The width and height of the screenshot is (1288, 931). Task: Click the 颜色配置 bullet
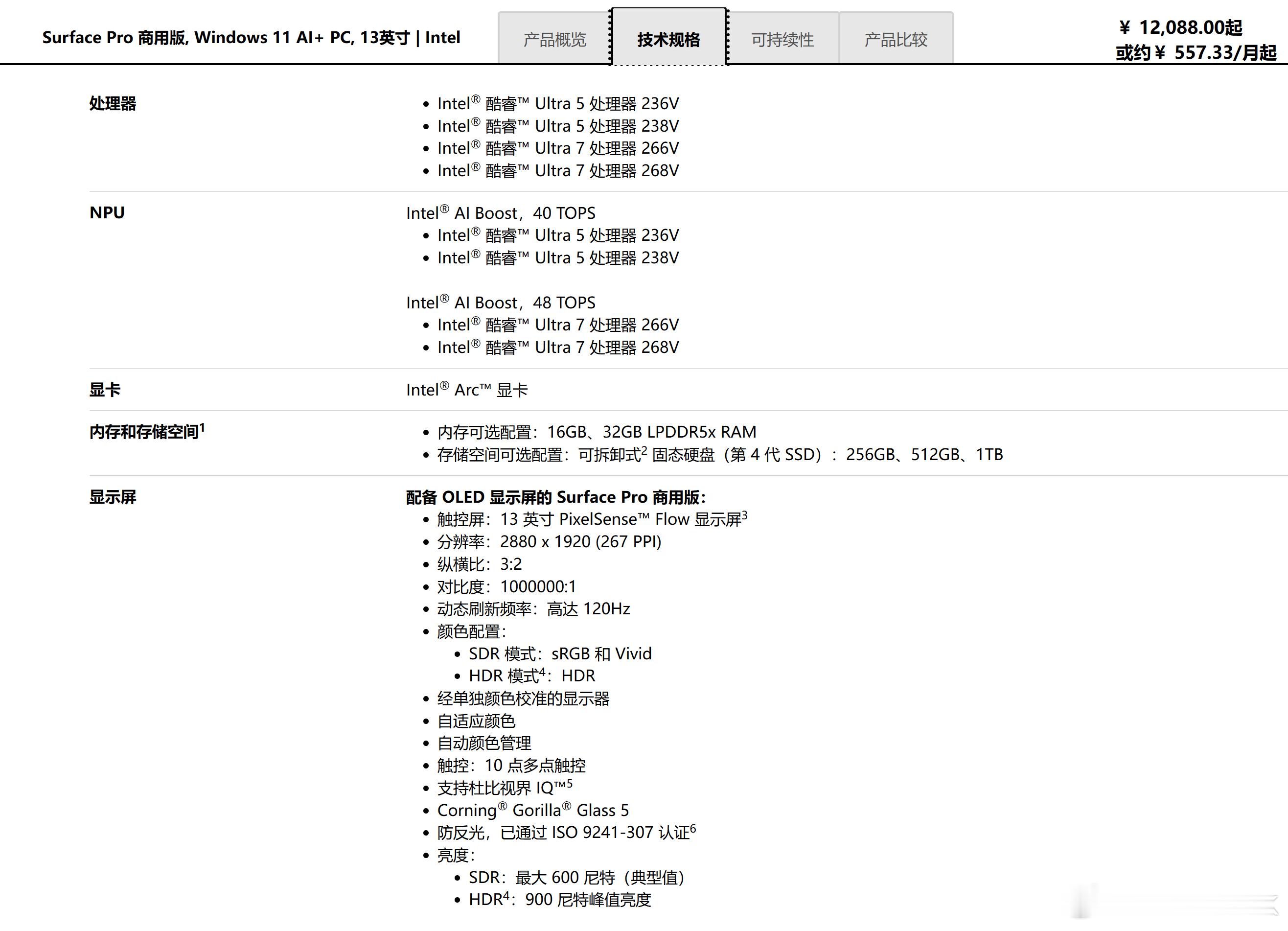(471, 631)
